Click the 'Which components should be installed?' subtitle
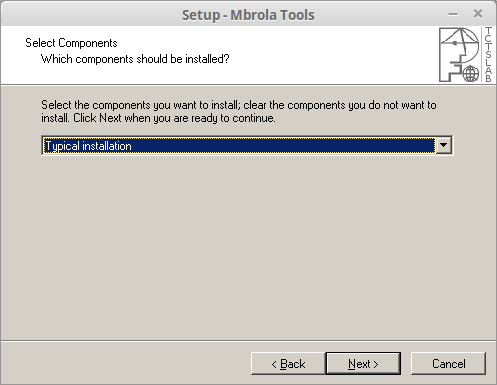 [x=135, y=59]
